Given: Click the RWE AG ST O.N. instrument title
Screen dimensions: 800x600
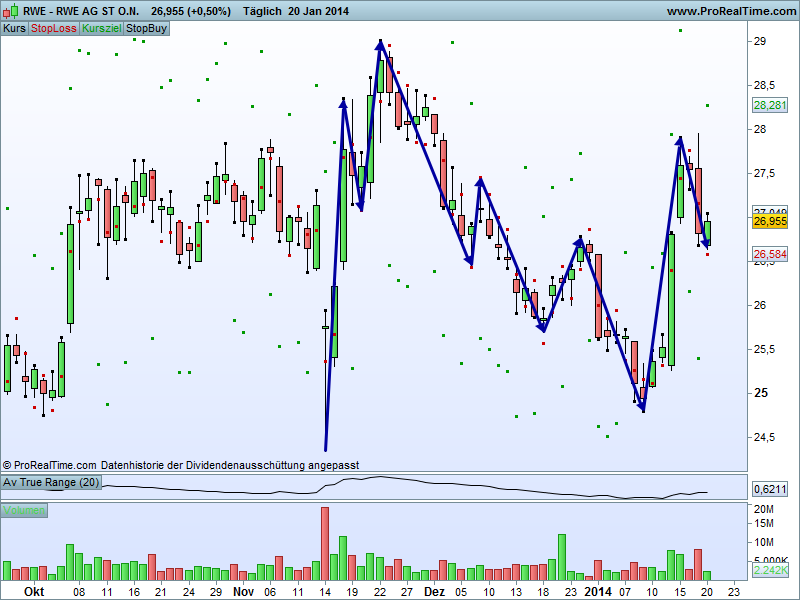Looking at the screenshot, I should pos(81,11).
